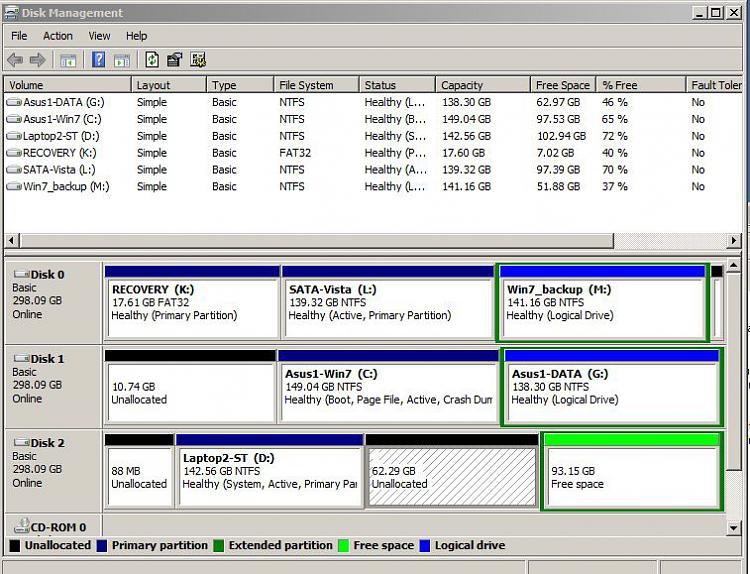Image resolution: width=750 pixels, height=574 pixels.
Task: Click the 51.88 GB free space cell
Action: (558, 187)
